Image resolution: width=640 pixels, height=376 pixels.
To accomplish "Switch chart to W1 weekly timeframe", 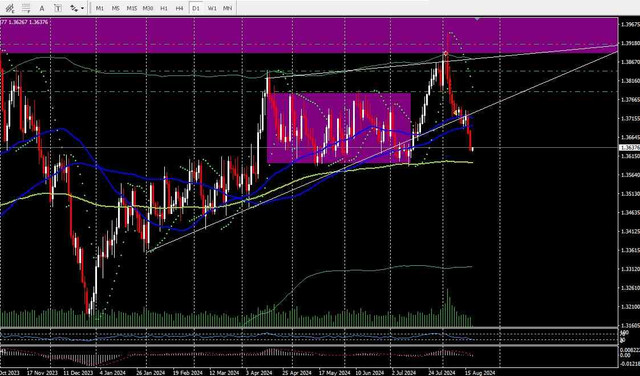I will (212, 8).
